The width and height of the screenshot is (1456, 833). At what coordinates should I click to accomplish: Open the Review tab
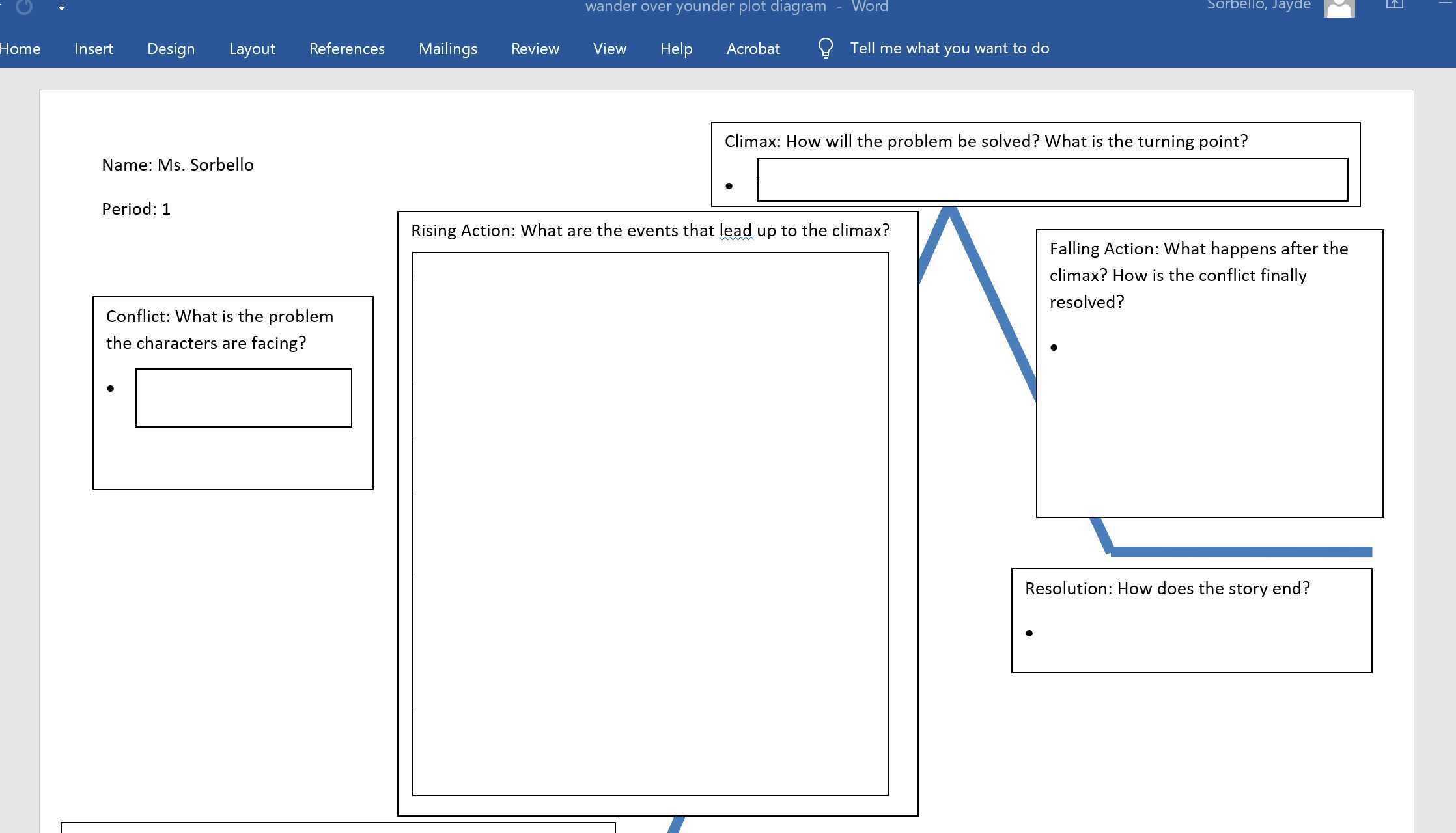535,49
